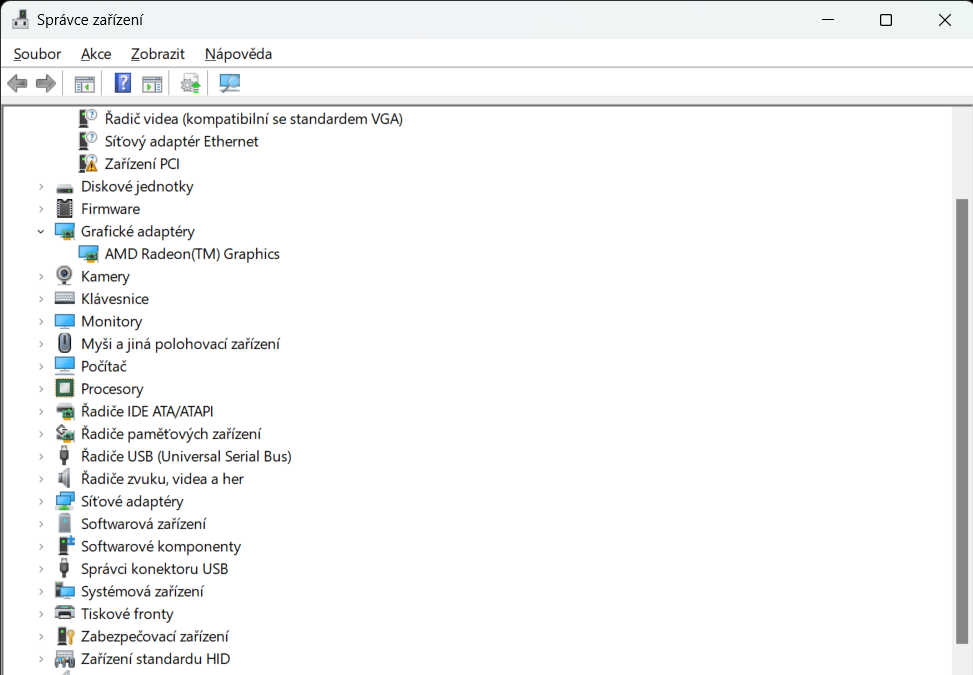Click the mouse icon beside Myši
Screen dimensions: 973x675
pyautogui.click(x=64, y=343)
